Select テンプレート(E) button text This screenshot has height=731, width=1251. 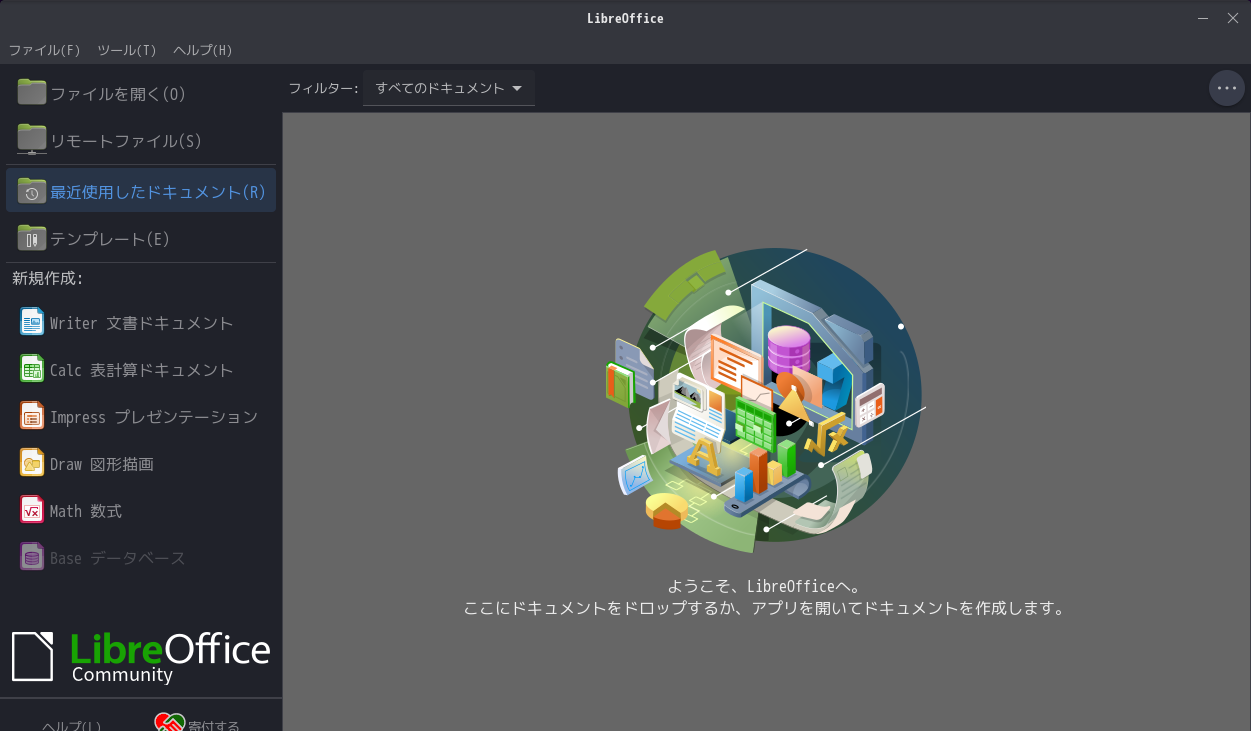(110, 239)
